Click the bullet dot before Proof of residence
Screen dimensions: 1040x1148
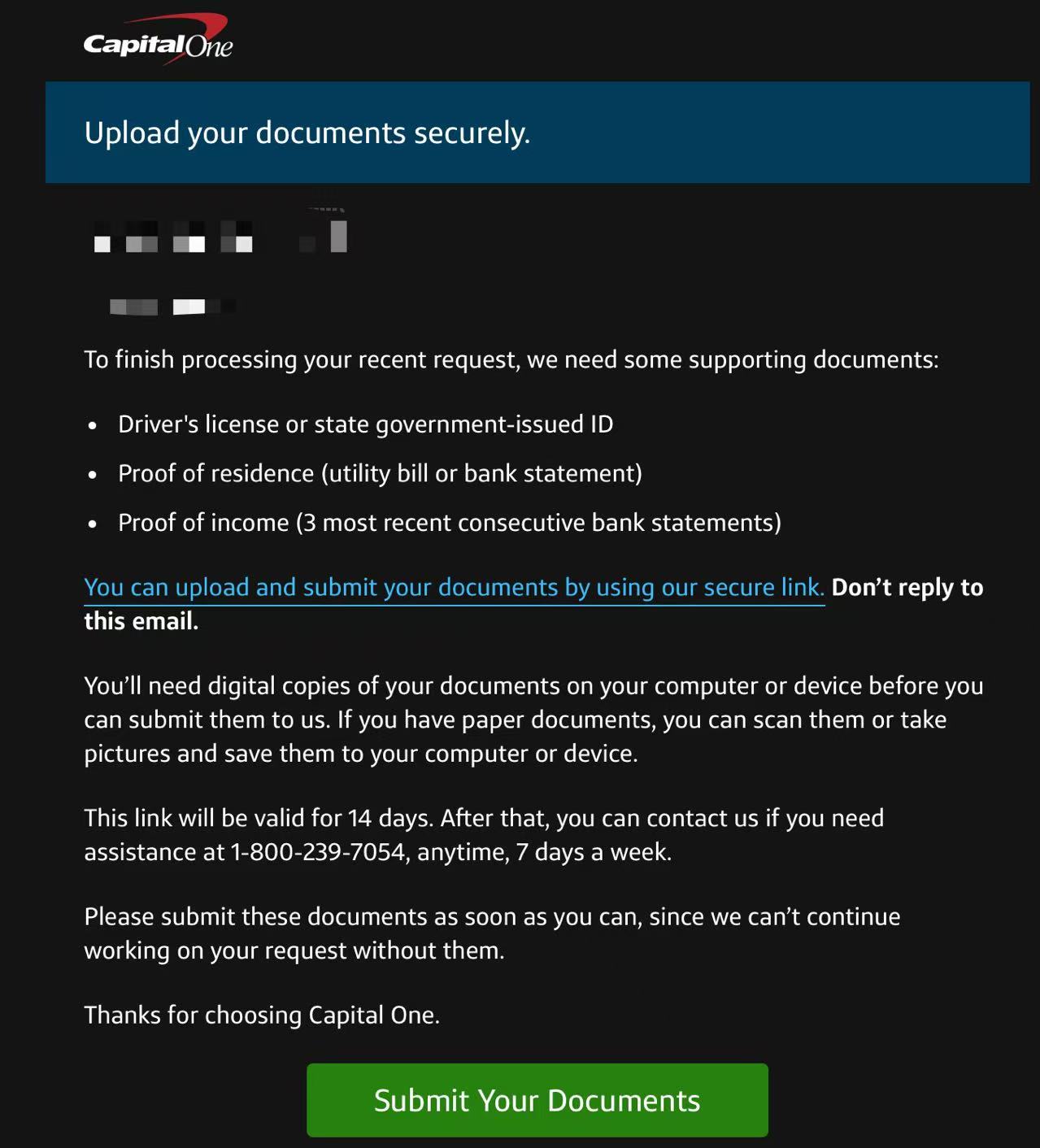click(x=93, y=475)
